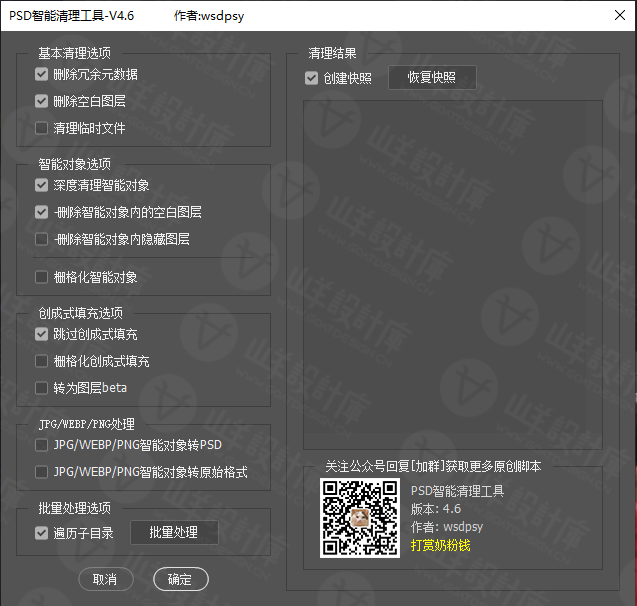
Task: Enable 删除智能对象内隐藏图层 option
Action: point(41,239)
